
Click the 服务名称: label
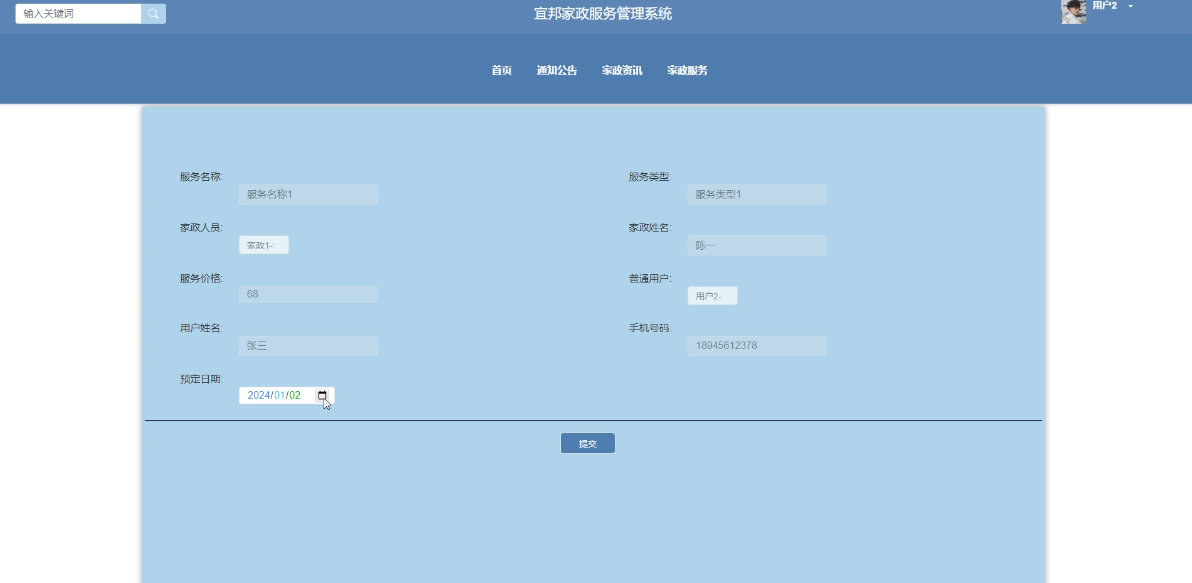point(201,177)
